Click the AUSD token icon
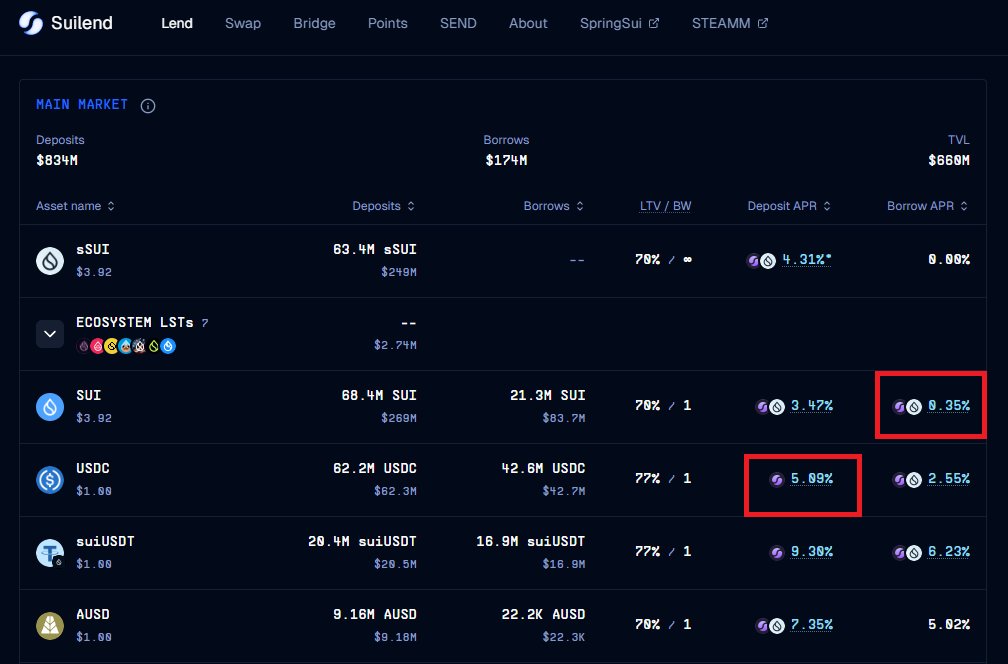1008x664 pixels. [x=50, y=625]
